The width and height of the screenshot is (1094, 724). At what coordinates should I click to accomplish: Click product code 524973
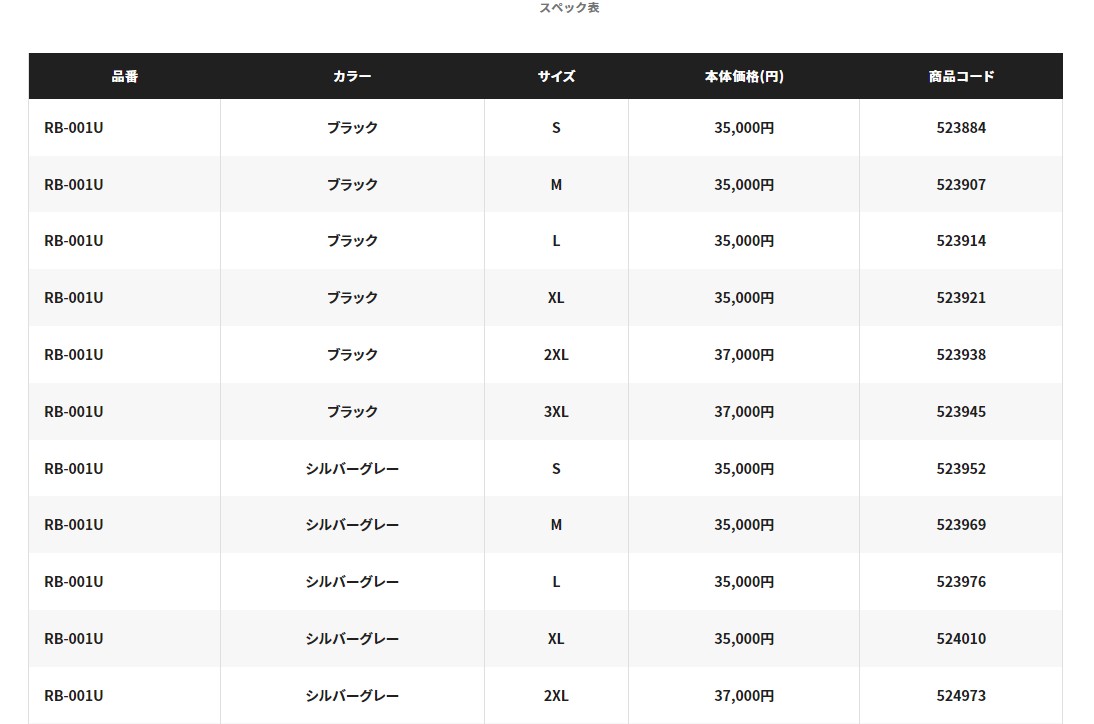tap(961, 696)
